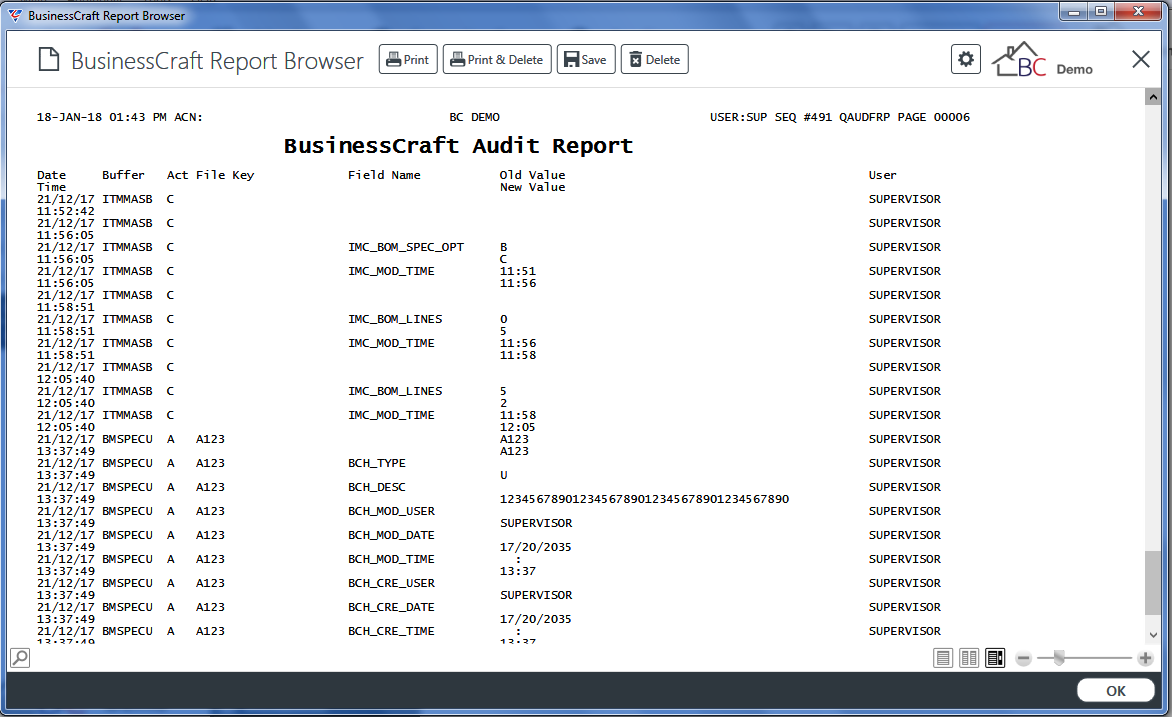The height and width of the screenshot is (717, 1172).
Task: Open the settings gear
Action: [x=966, y=59]
